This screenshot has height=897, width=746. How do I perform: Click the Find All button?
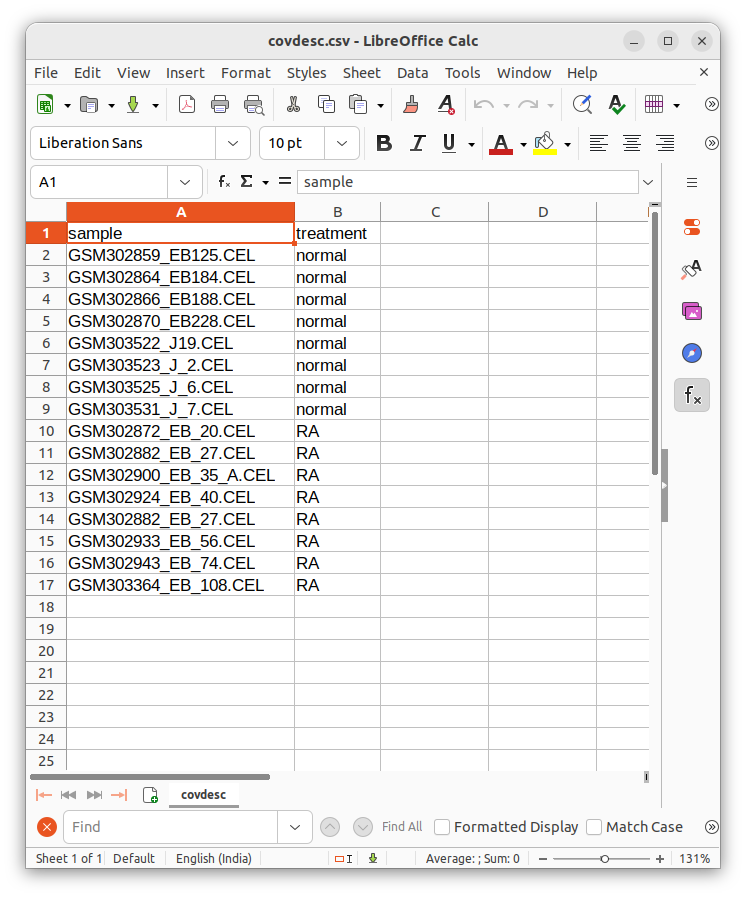(x=402, y=827)
